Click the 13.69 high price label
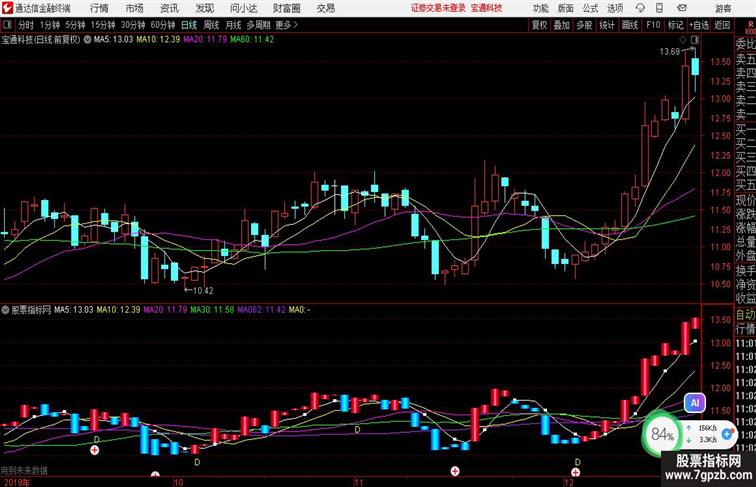This screenshot has width=756, height=487. pos(670,52)
